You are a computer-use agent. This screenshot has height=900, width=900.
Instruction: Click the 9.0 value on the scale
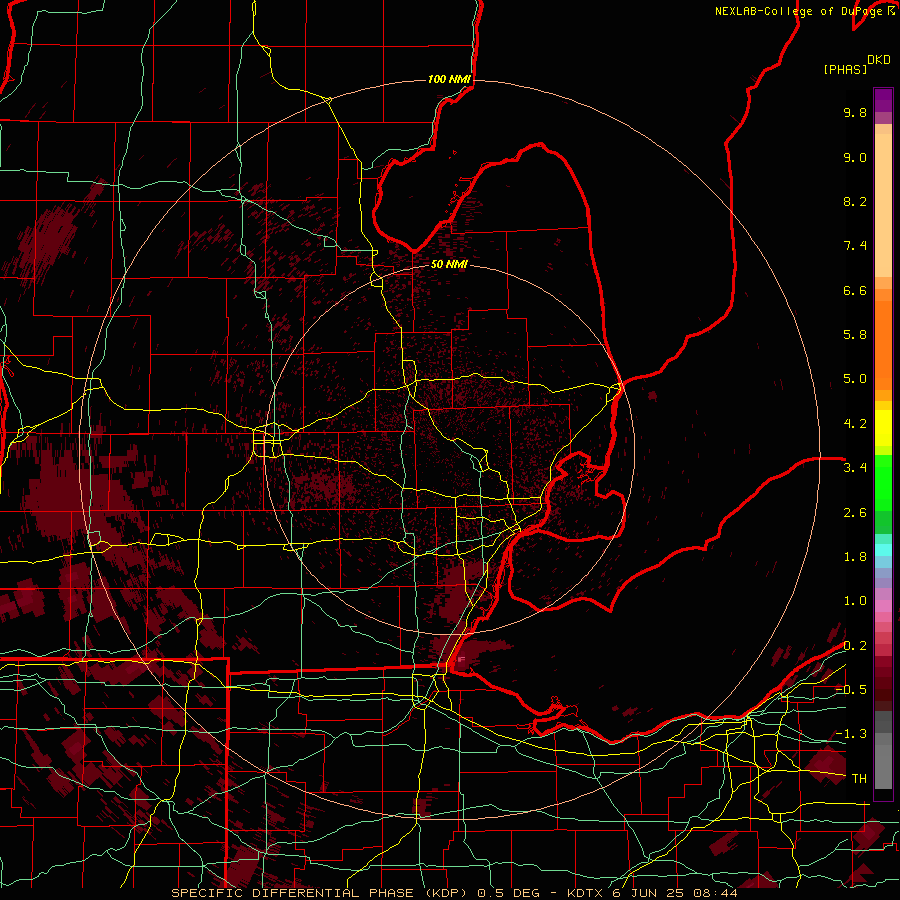coord(855,157)
